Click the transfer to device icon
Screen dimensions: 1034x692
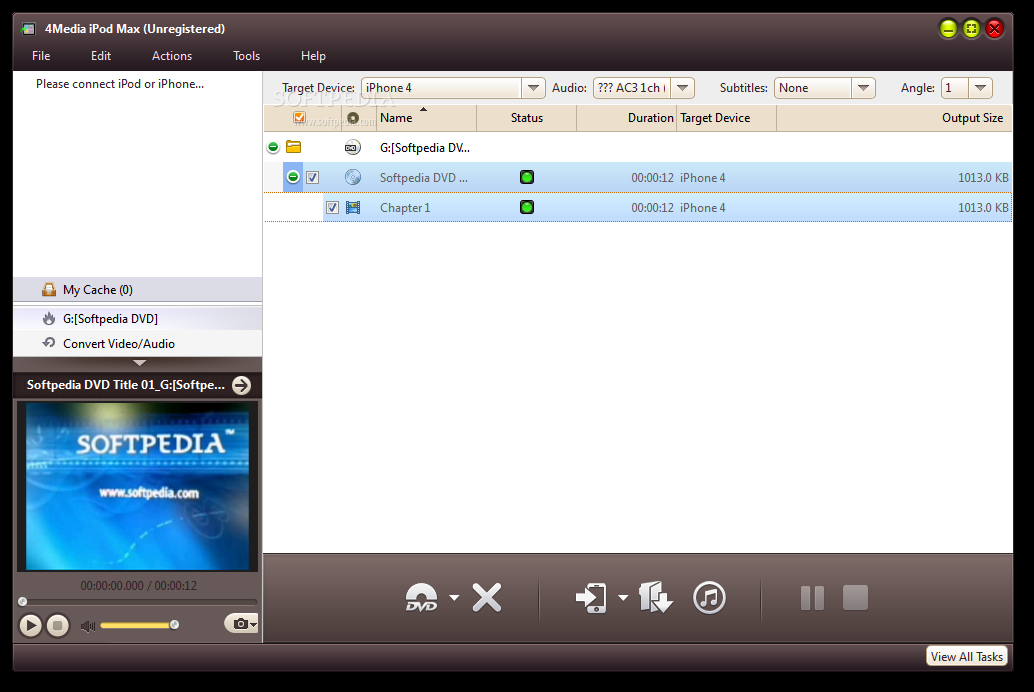tap(591, 598)
